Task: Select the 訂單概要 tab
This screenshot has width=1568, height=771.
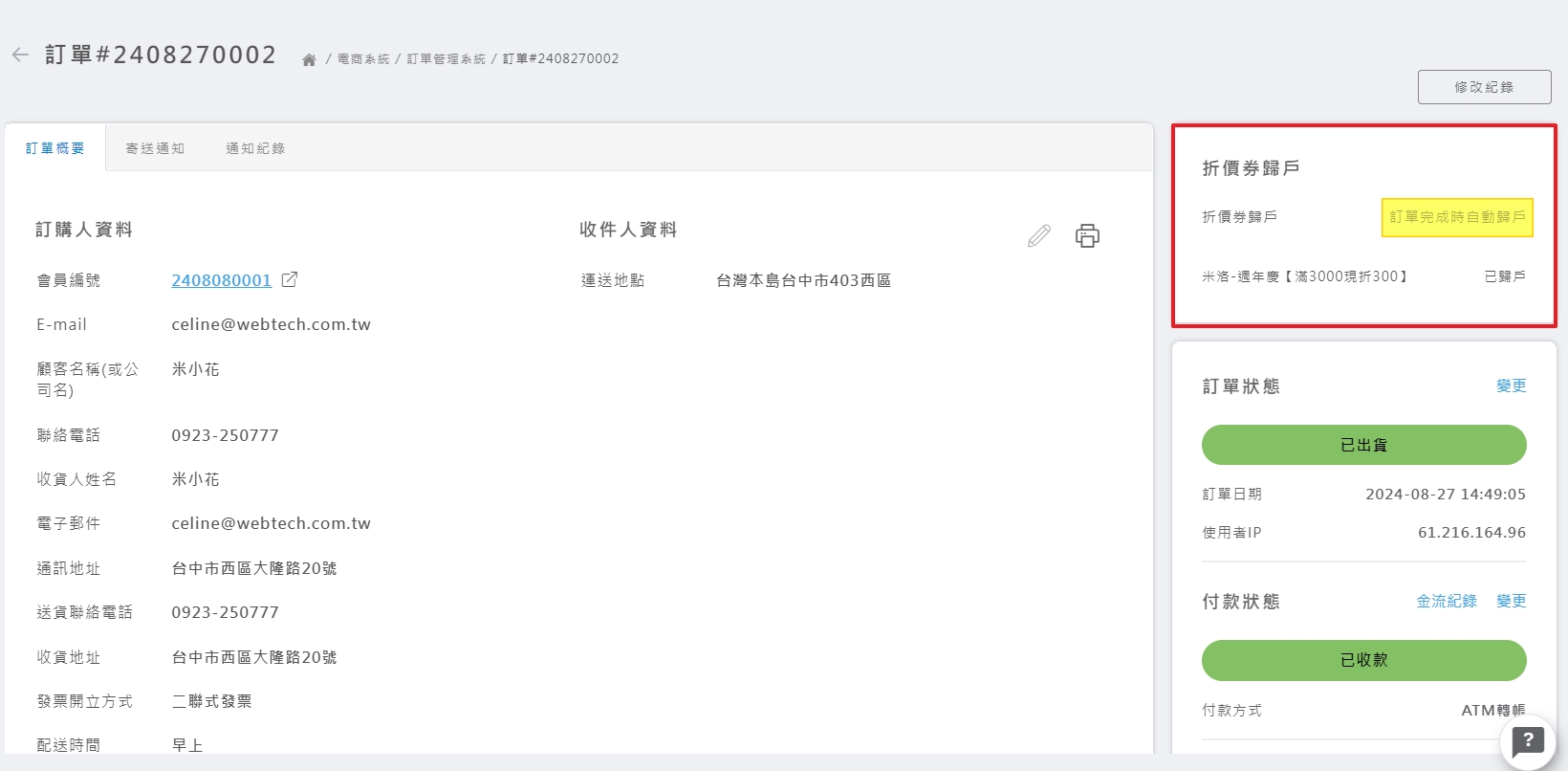Action: [55, 148]
